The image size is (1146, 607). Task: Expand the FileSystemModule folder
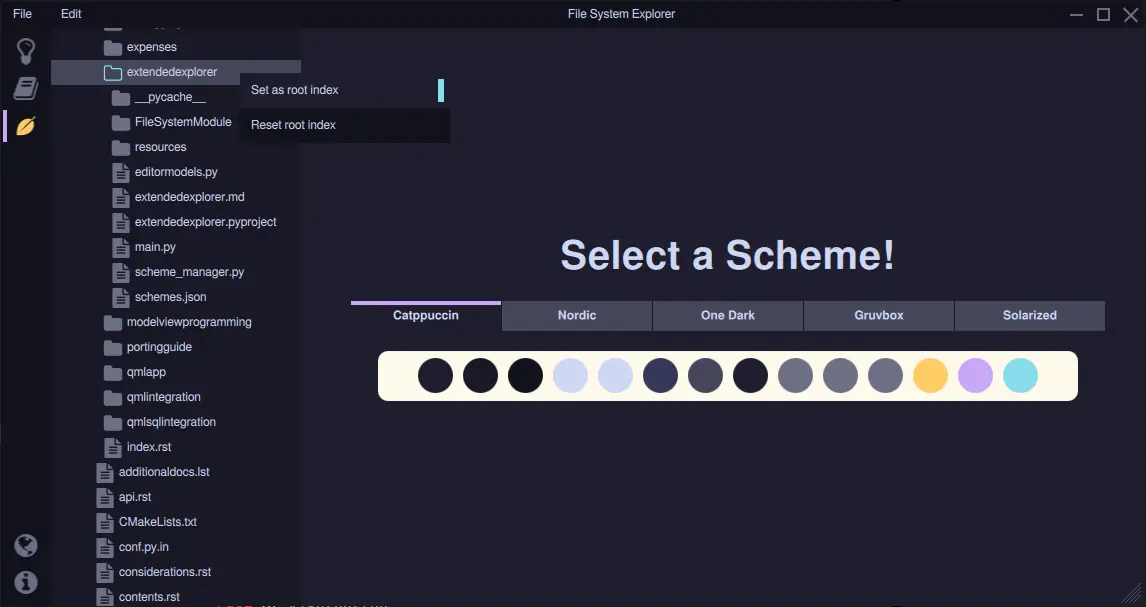tap(182, 122)
